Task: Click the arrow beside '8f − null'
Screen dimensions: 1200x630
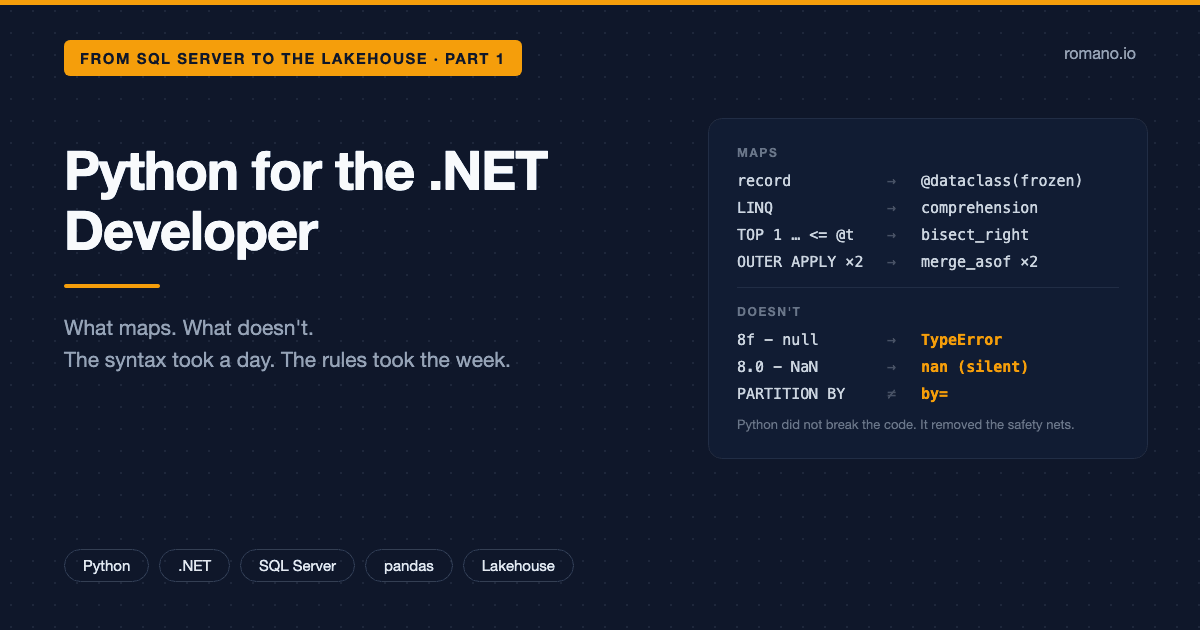Action: pyautogui.click(x=891, y=340)
